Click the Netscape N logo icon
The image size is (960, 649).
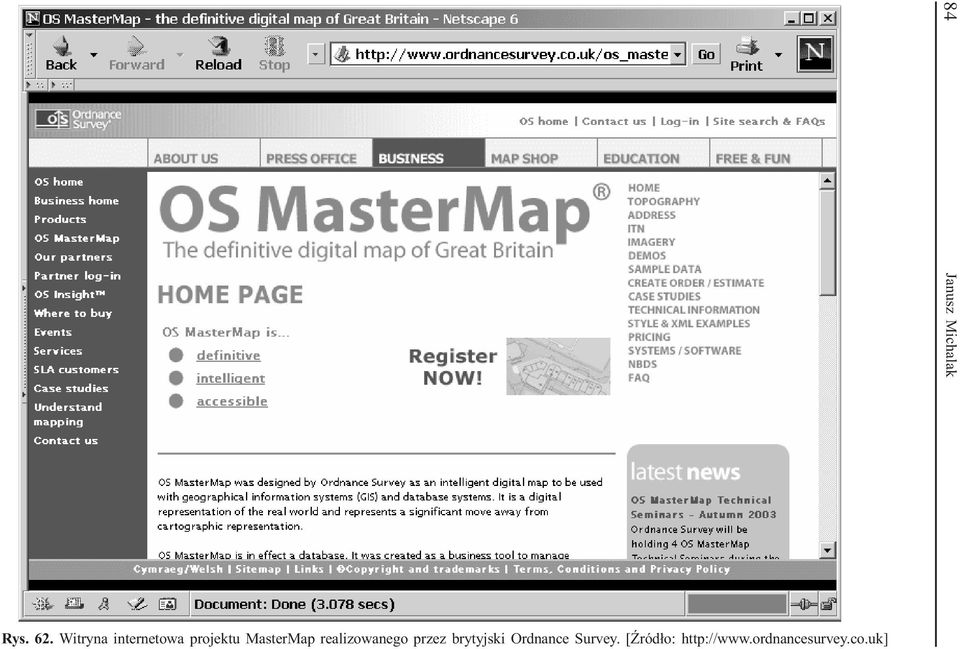click(x=815, y=54)
